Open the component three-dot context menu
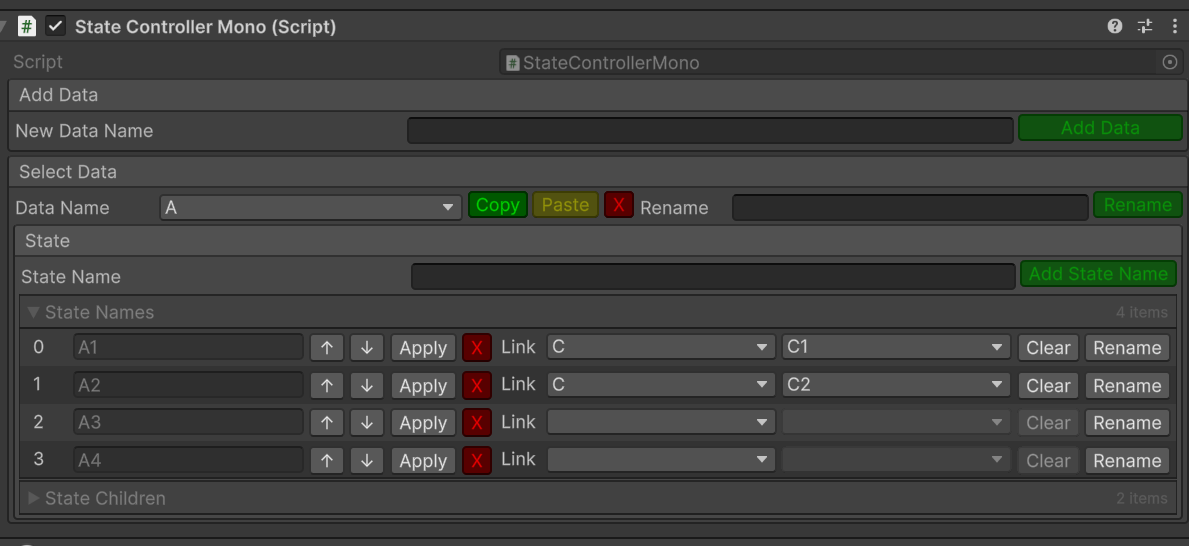This screenshot has width=1189, height=546. tap(1174, 27)
